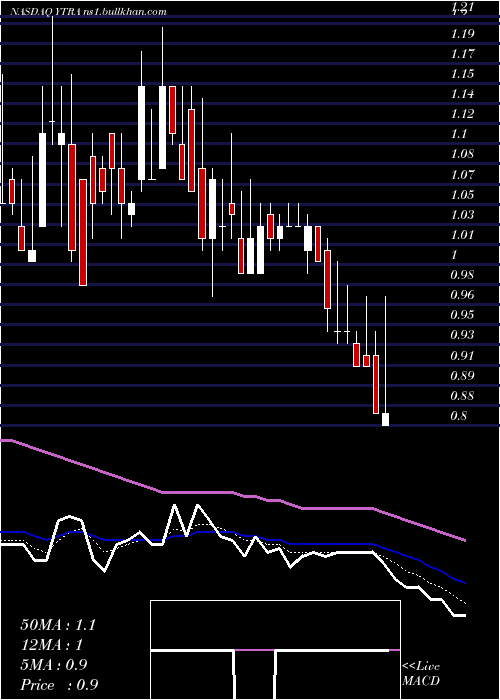500x700 pixels.
Task: Click the pink MACD histogram segment
Action: tap(254, 650)
